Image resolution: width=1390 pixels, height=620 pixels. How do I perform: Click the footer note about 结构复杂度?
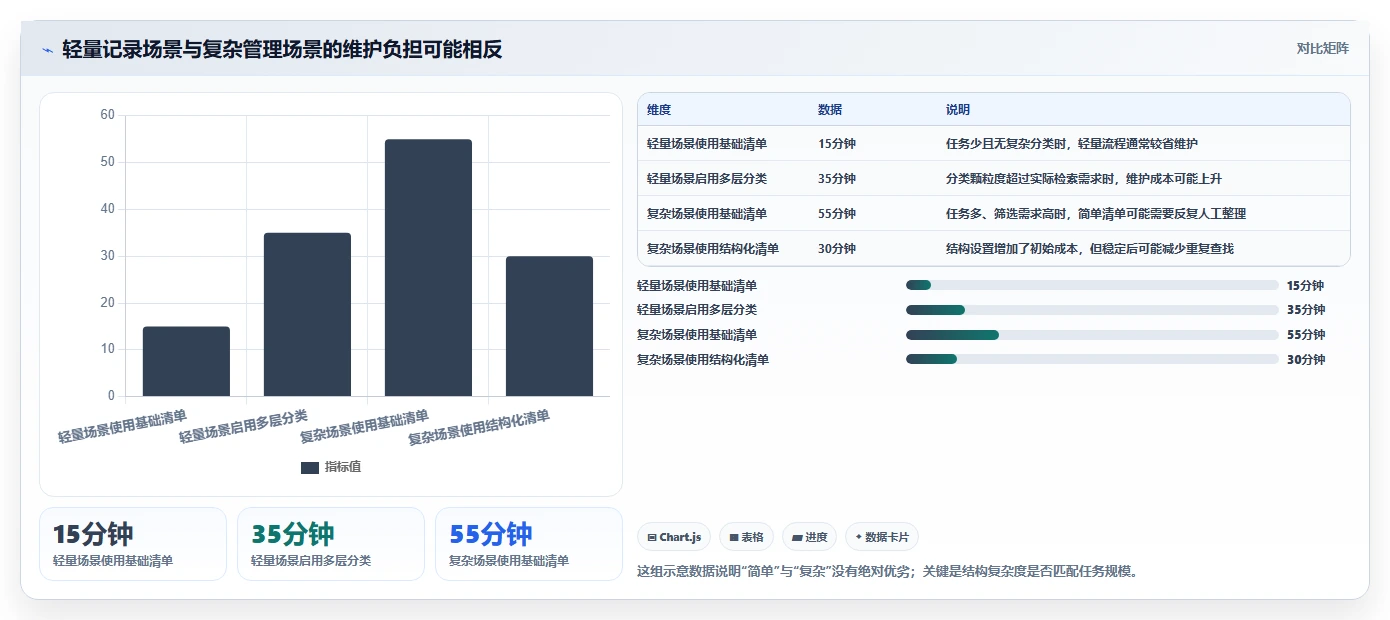tap(888, 572)
